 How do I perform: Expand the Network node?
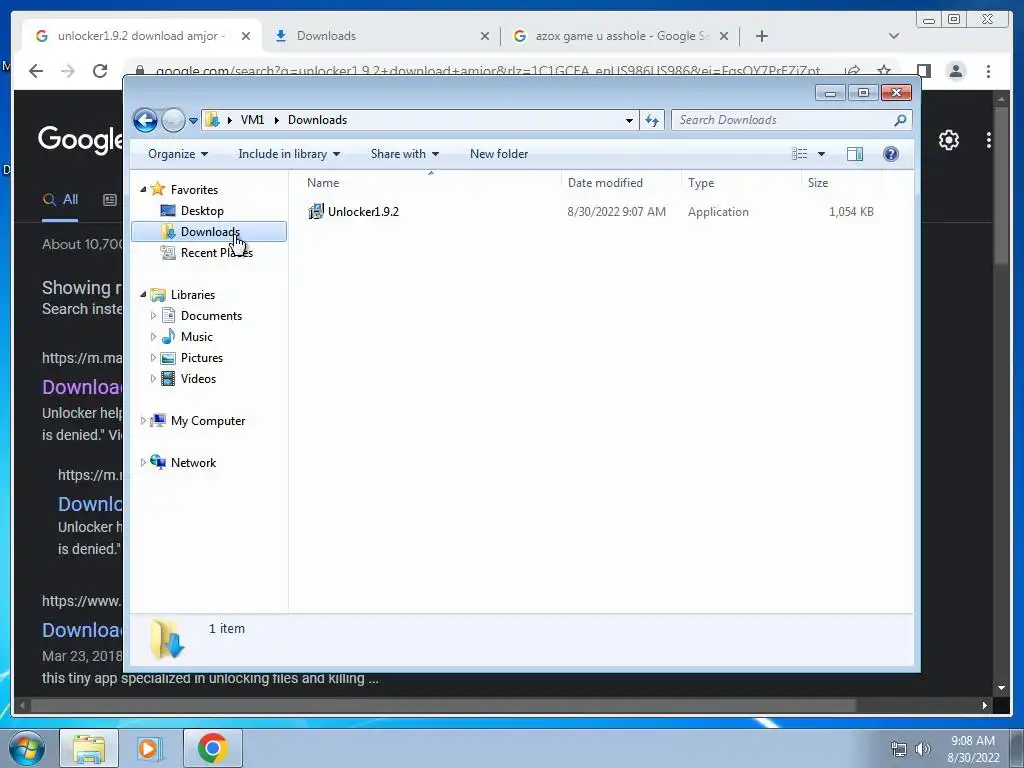point(143,463)
